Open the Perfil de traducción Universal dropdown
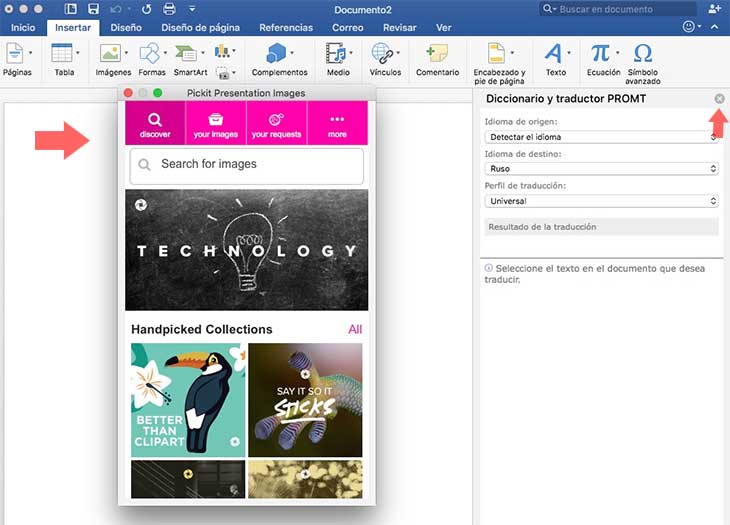 coord(602,201)
